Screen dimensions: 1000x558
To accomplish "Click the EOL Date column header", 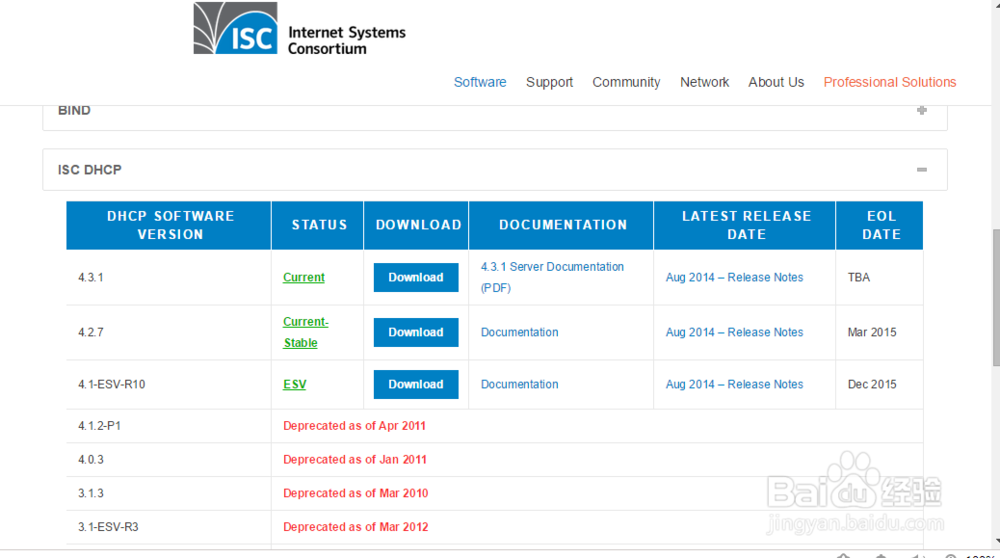I will coord(879,225).
